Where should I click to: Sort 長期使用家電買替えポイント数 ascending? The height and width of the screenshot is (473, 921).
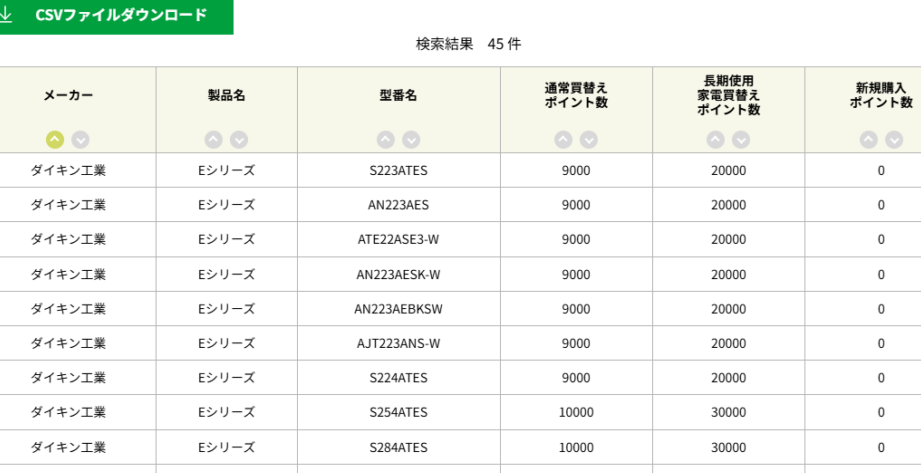(716, 140)
